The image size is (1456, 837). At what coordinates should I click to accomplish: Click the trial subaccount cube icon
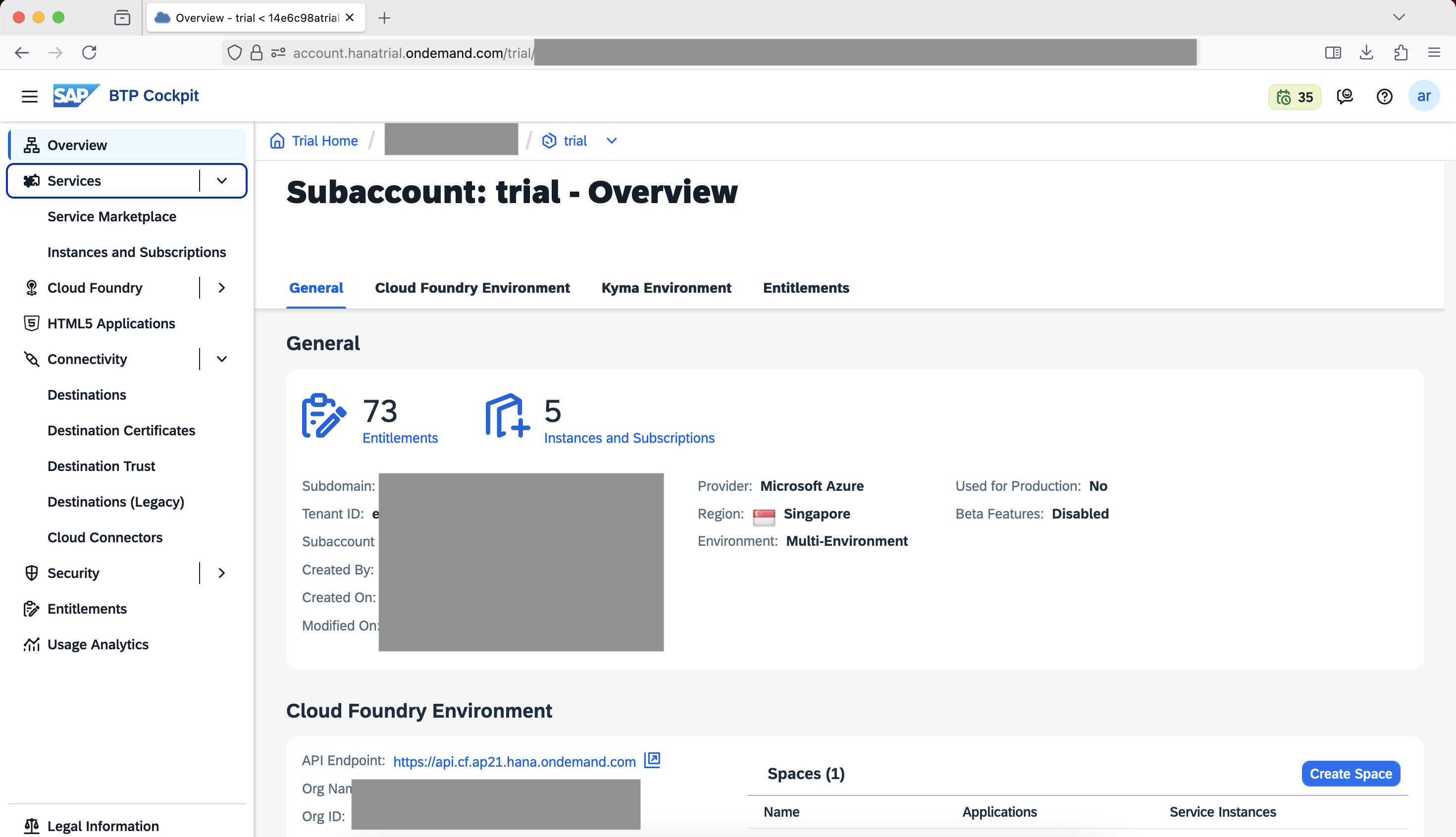click(549, 141)
